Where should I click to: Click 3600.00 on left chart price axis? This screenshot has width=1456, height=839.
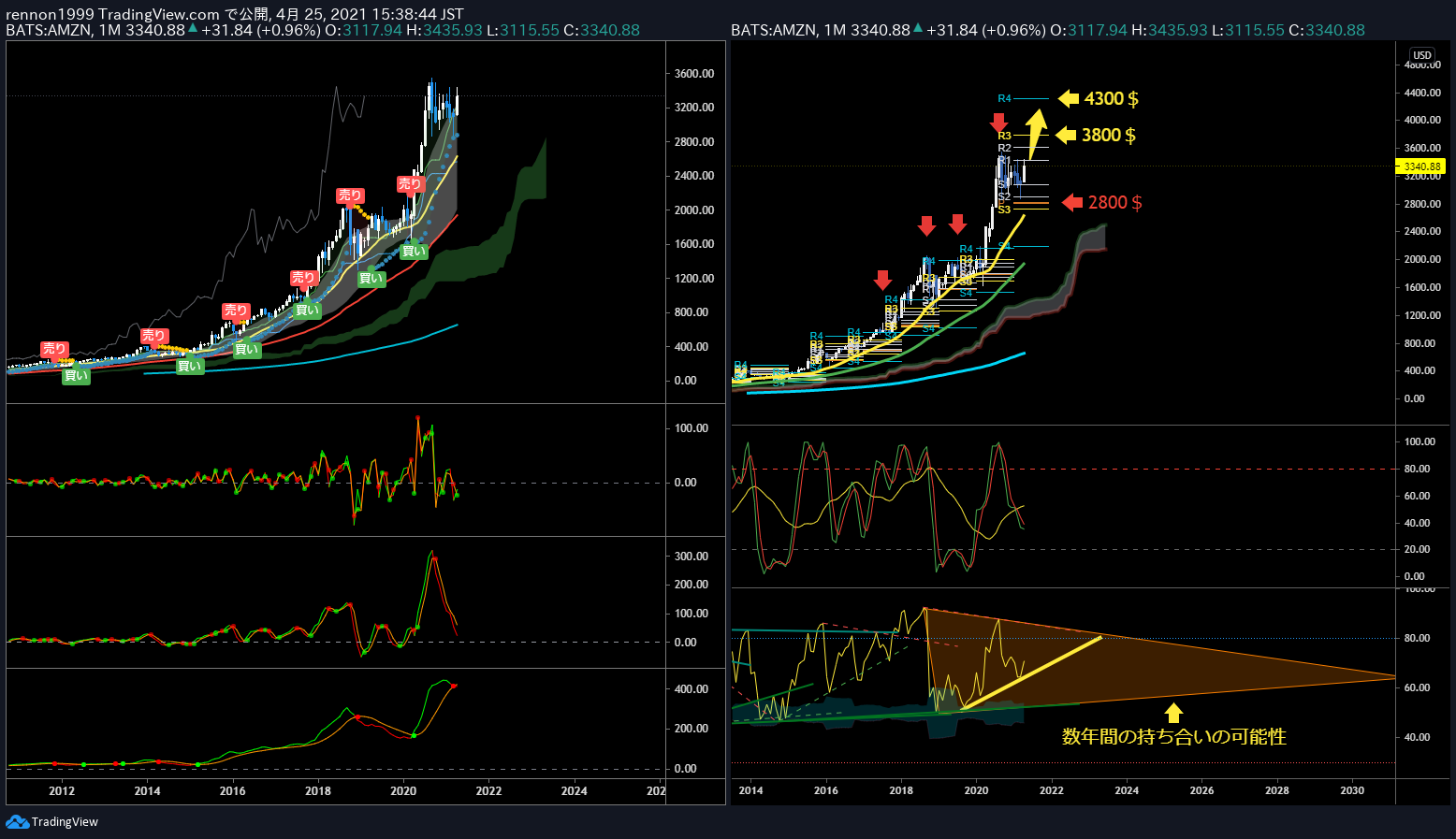tap(694, 73)
